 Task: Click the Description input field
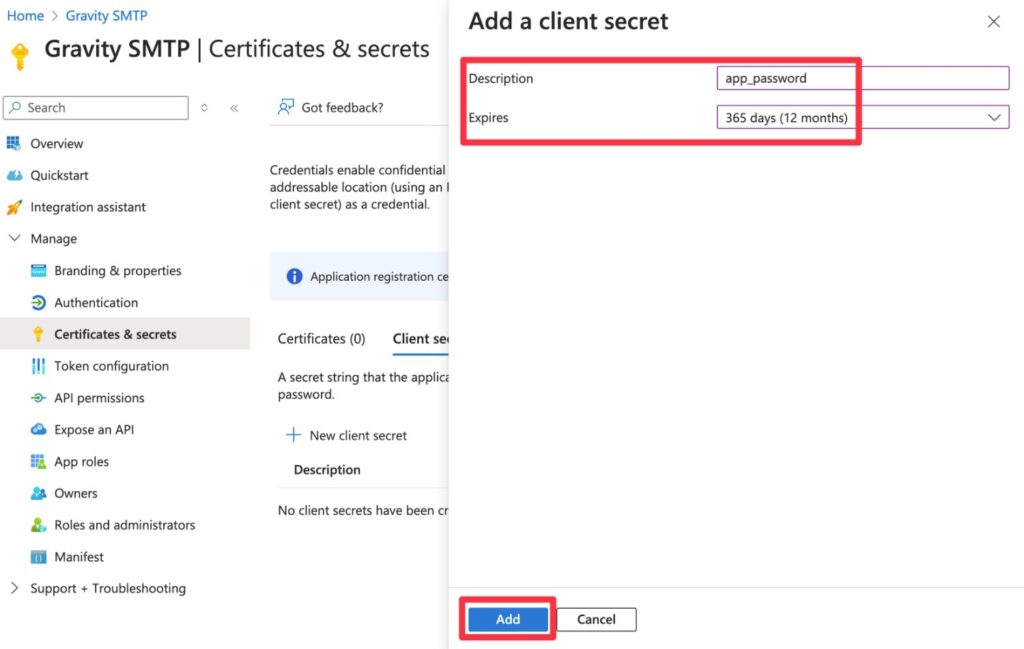click(863, 78)
